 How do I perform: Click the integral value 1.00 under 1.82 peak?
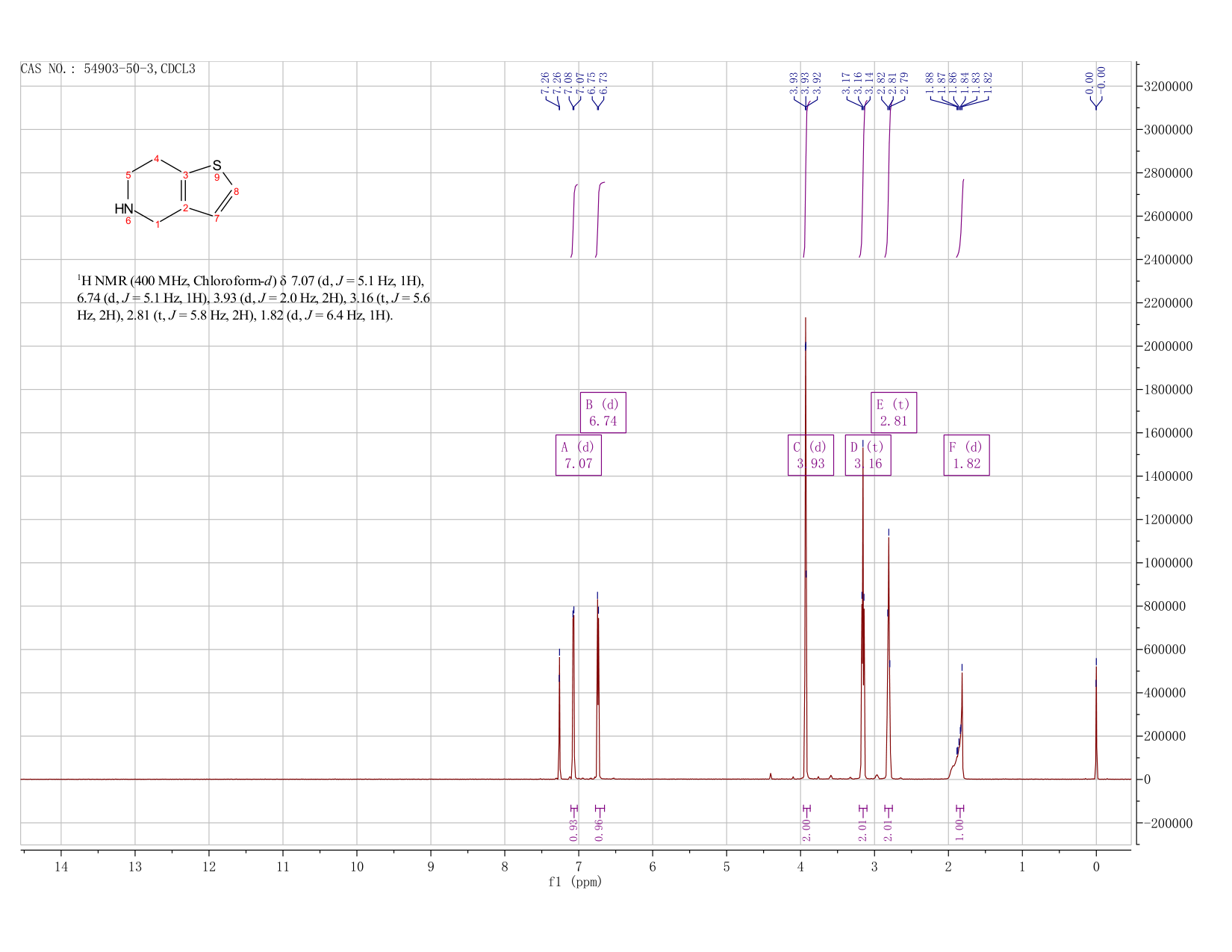click(x=959, y=830)
